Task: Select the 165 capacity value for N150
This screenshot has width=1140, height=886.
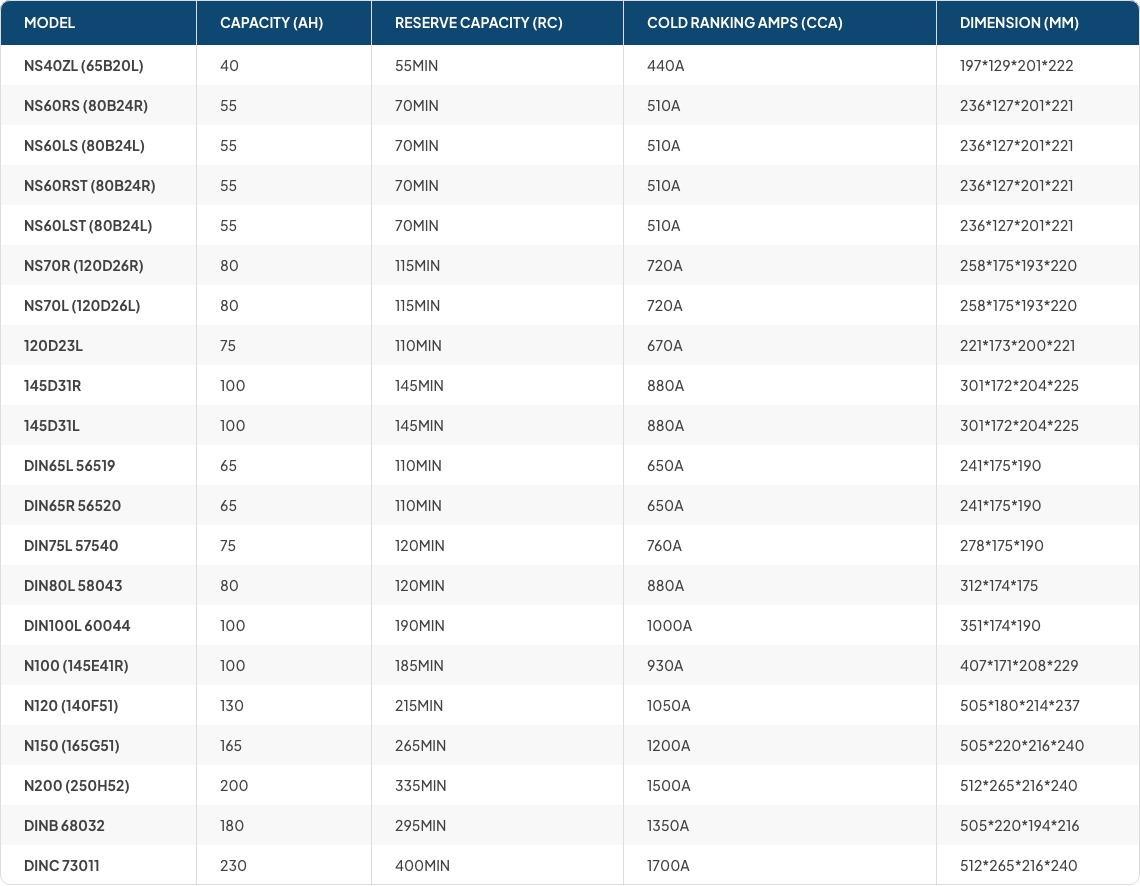Action: pyautogui.click(x=232, y=746)
